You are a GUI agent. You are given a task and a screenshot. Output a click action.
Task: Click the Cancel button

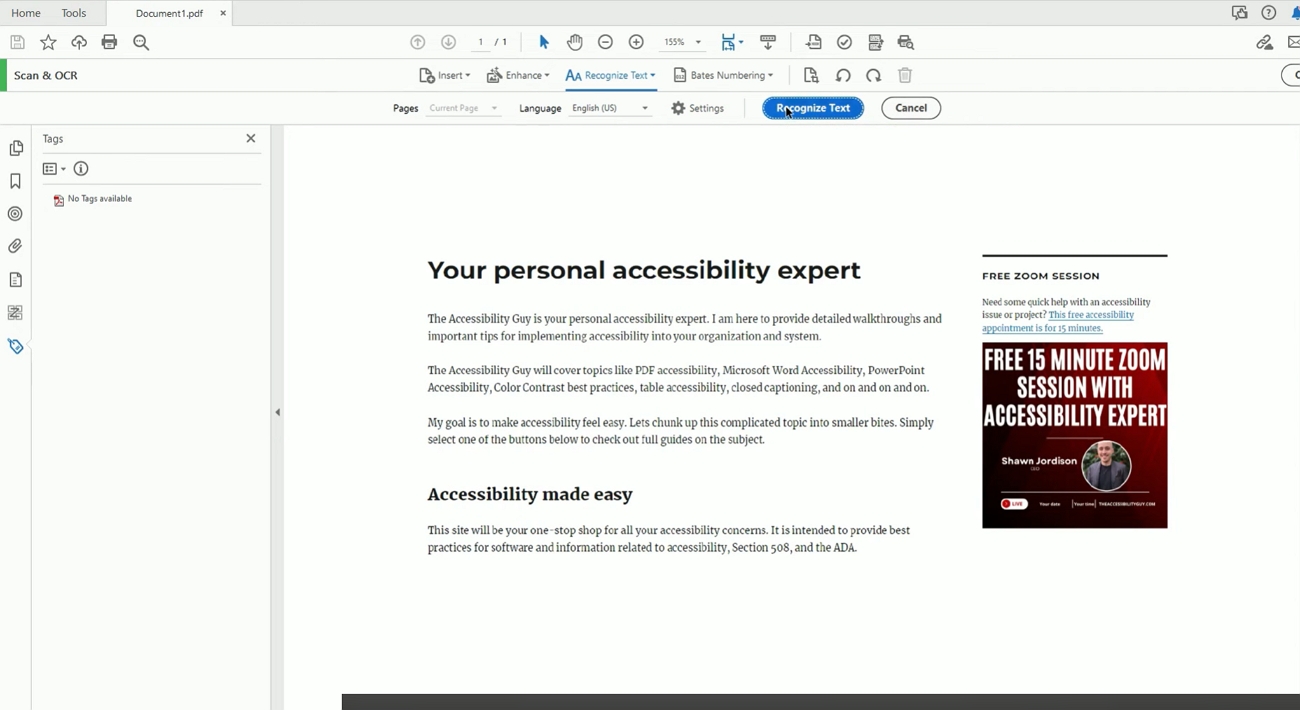coord(911,108)
